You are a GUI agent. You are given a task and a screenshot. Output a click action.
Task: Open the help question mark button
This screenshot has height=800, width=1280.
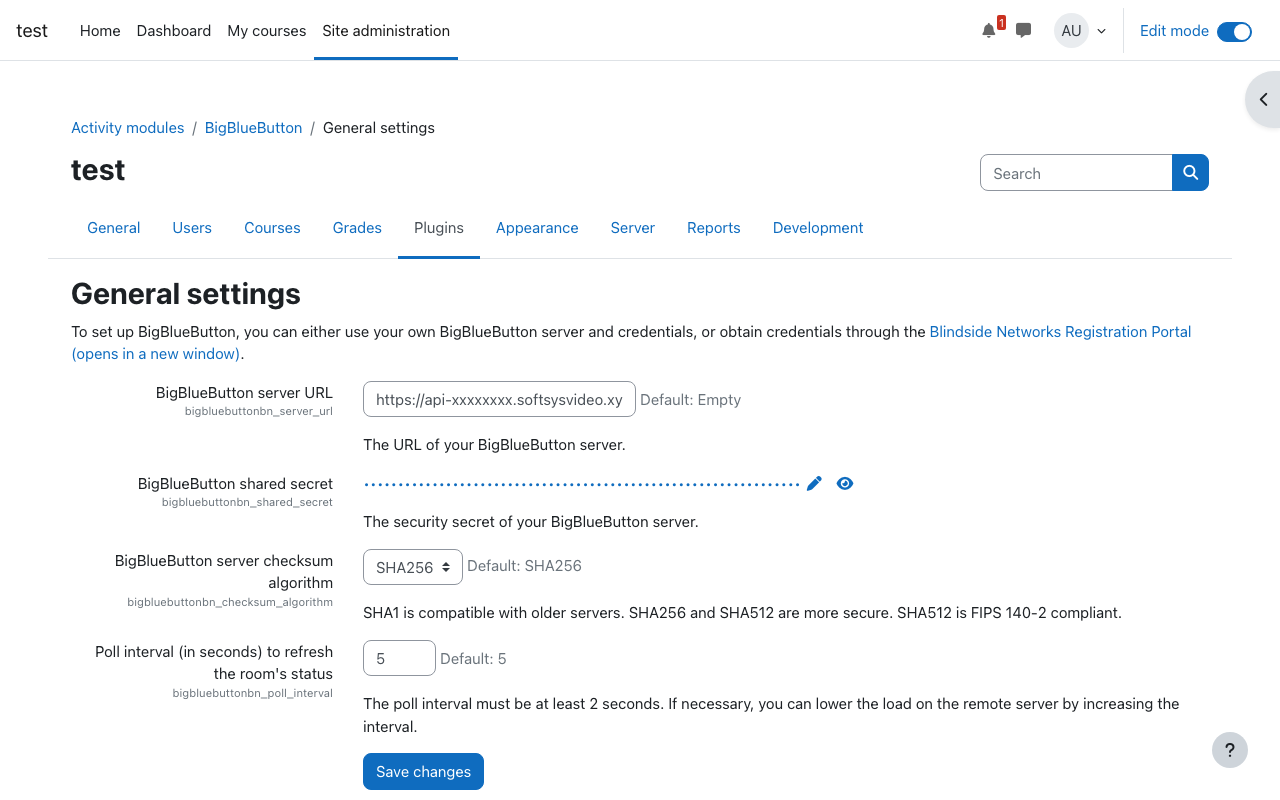(1230, 750)
